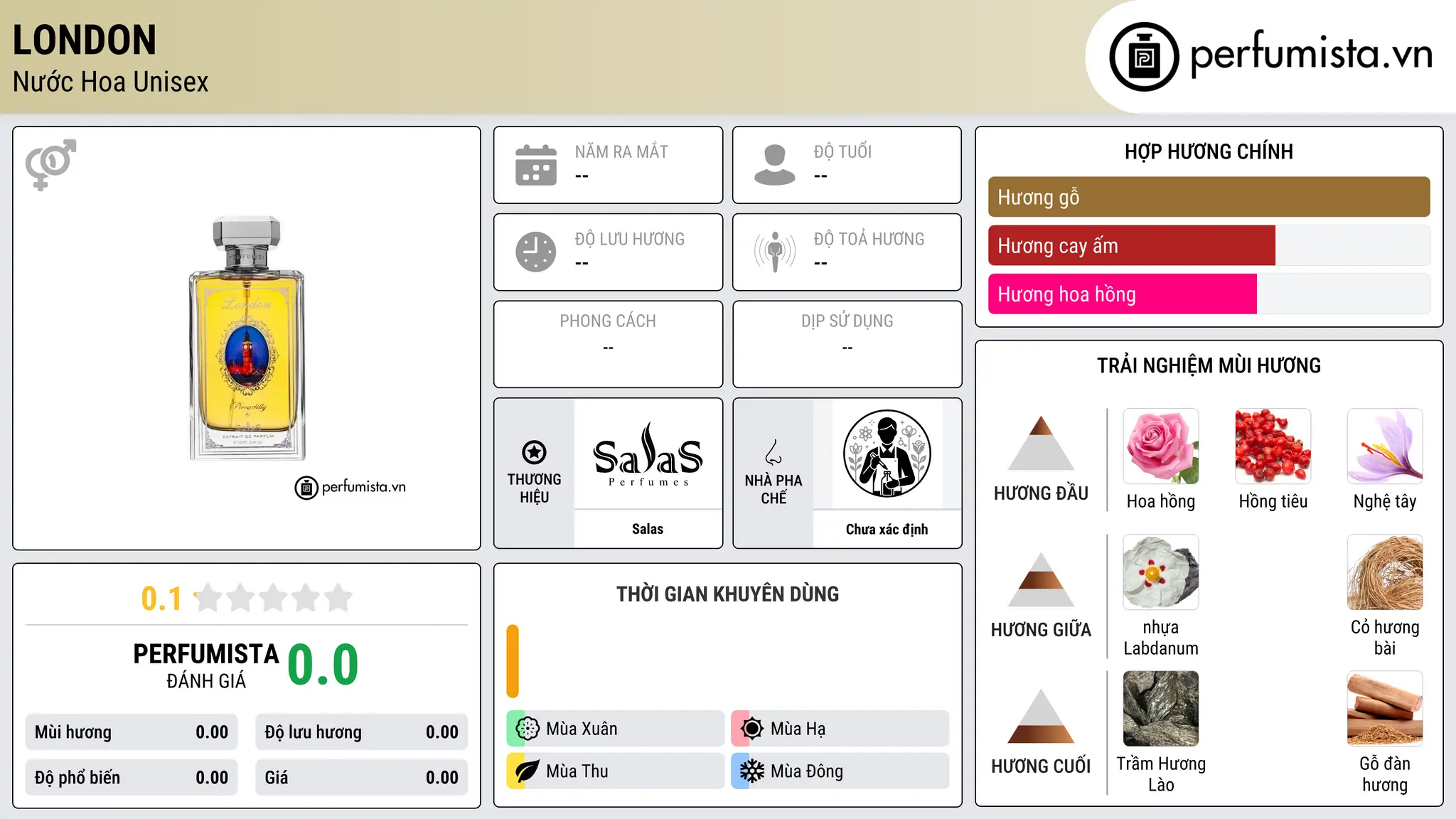The height and width of the screenshot is (819, 1456).
Task: Select the Mùa Đông season row
Action: (840, 771)
